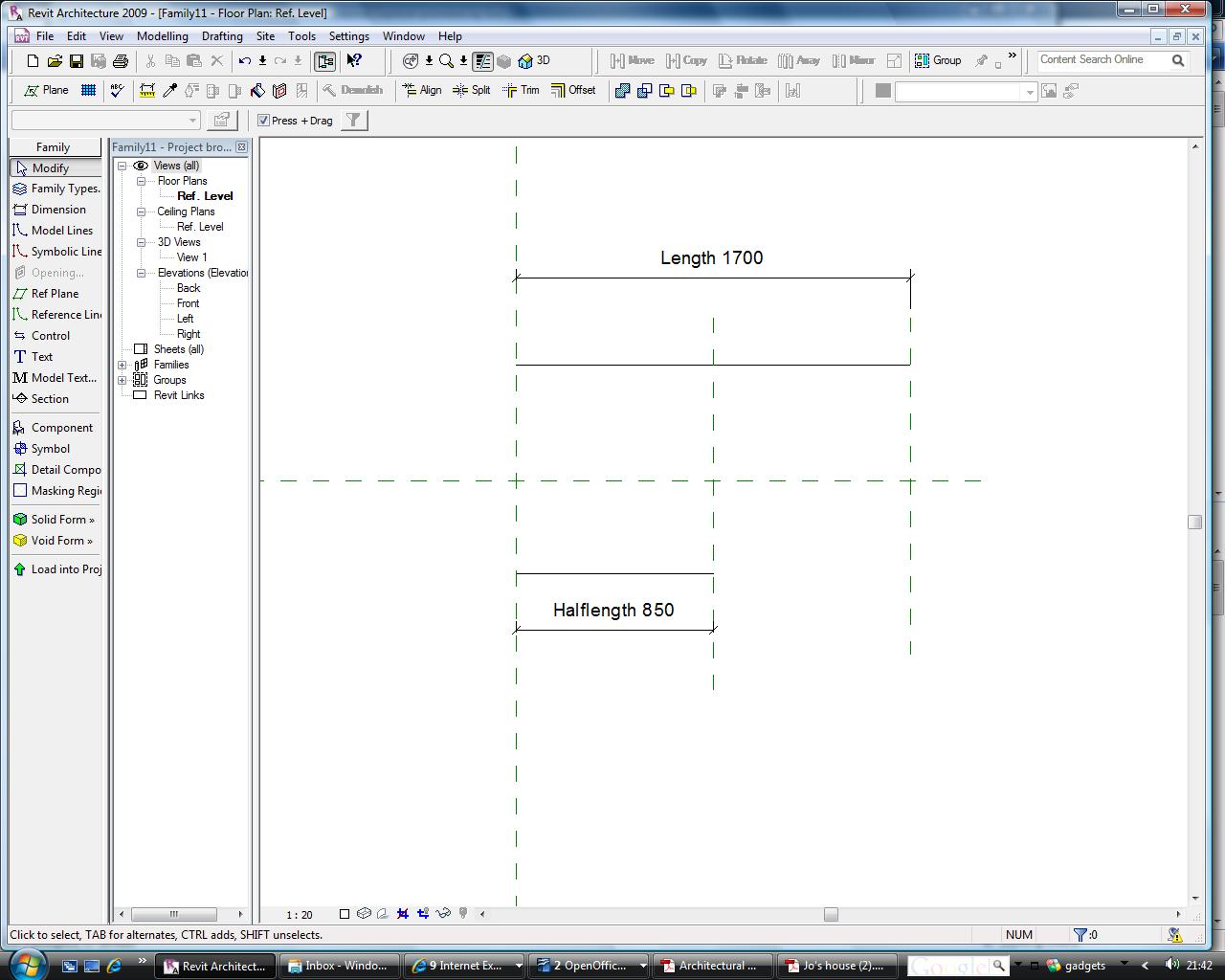Open the Modelling menu

click(162, 36)
